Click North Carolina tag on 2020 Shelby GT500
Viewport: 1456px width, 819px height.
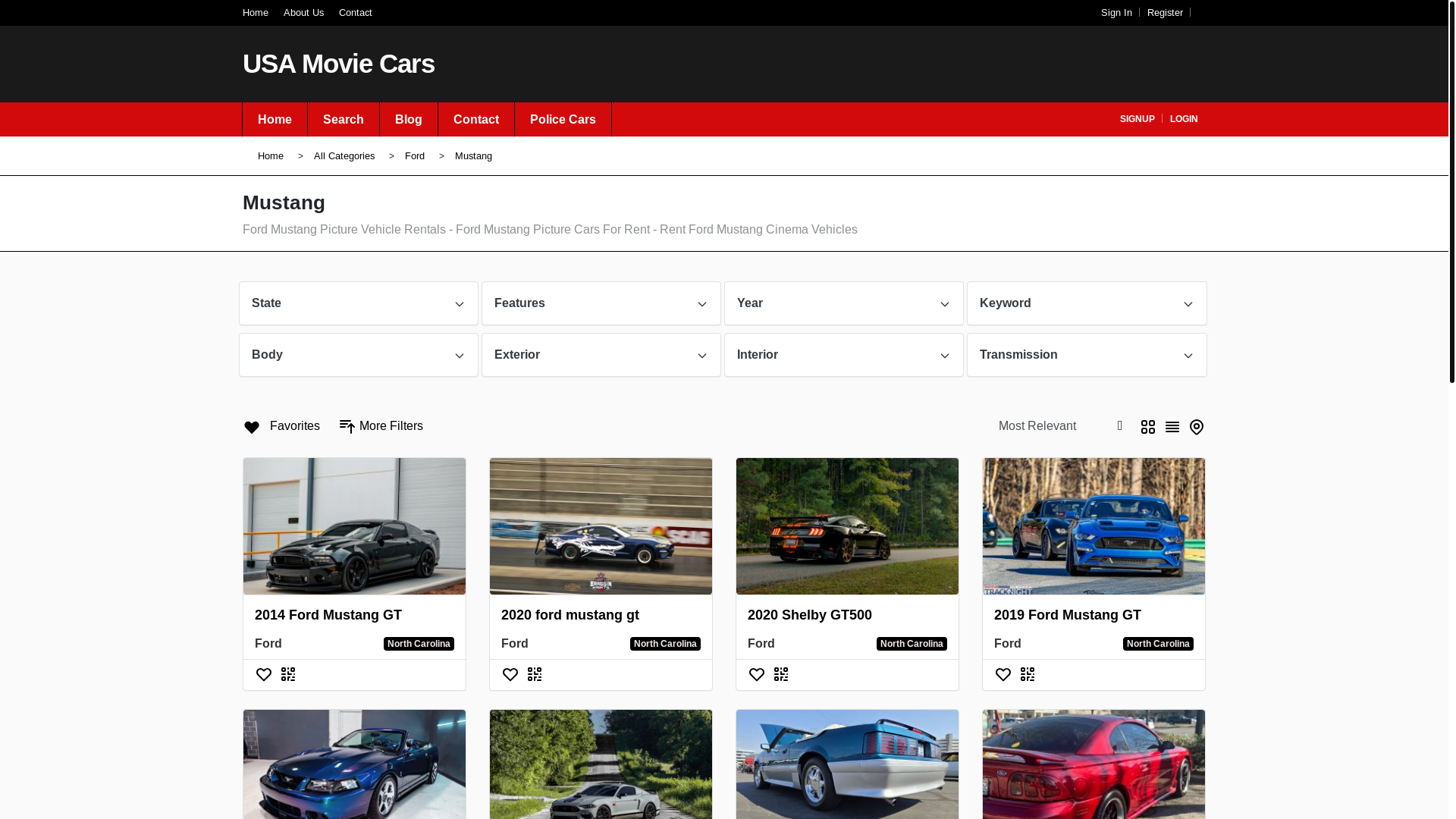coord(912,644)
